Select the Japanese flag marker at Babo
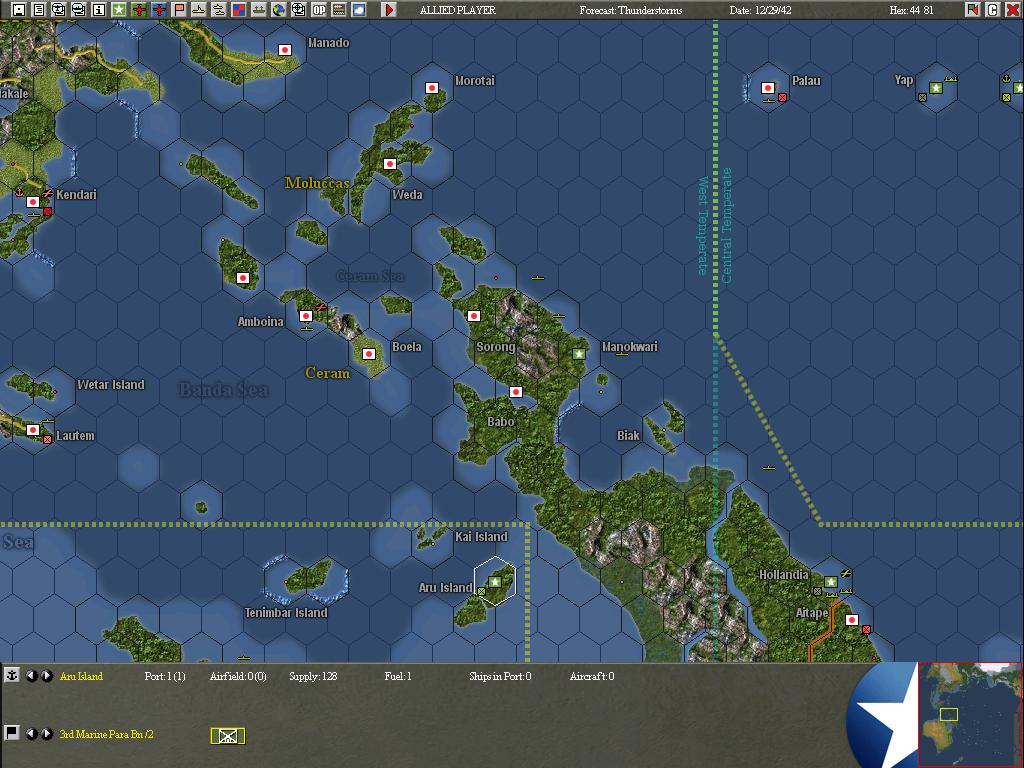Viewport: 1024px width, 768px height. [x=516, y=392]
